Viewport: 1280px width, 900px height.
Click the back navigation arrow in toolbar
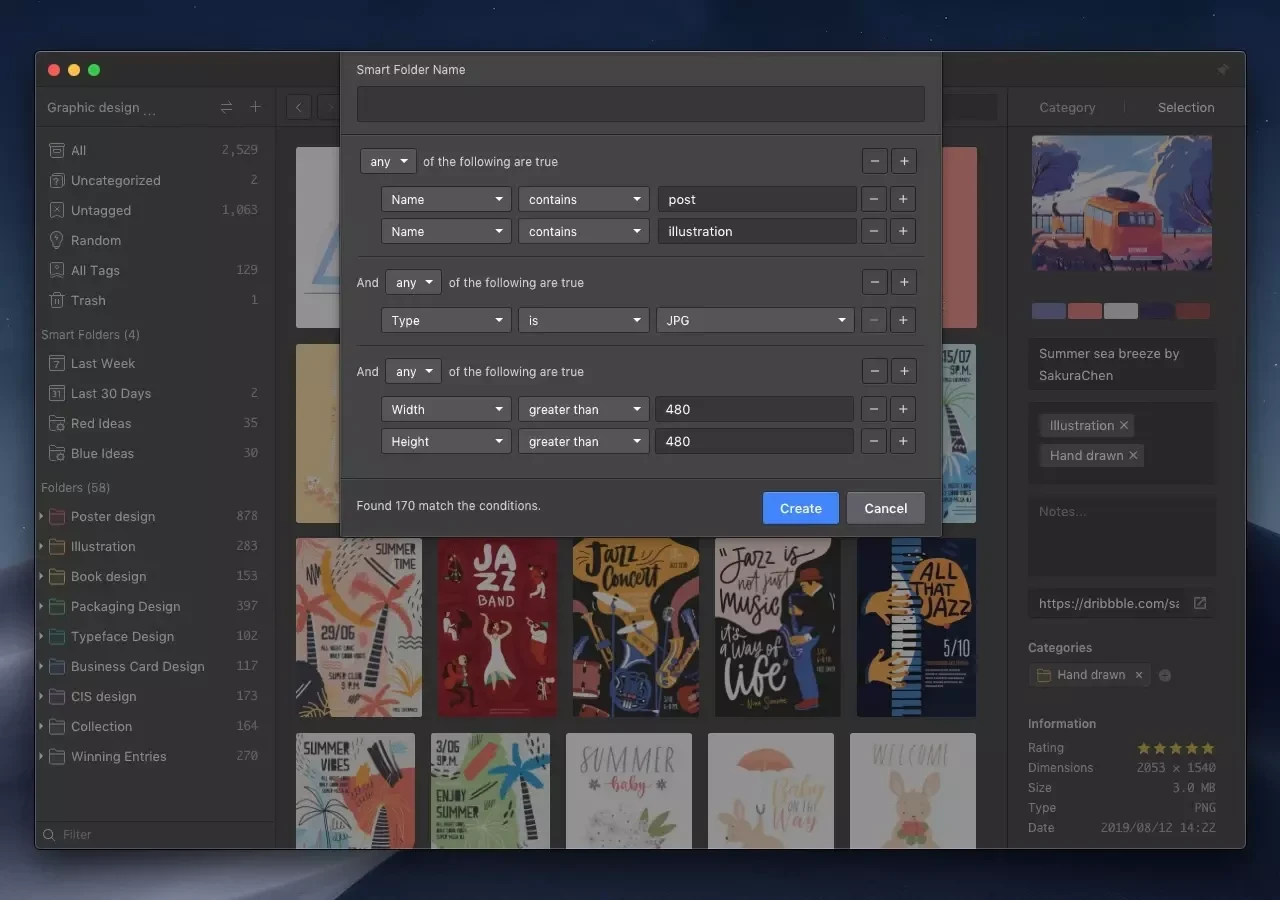pos(299,107)
